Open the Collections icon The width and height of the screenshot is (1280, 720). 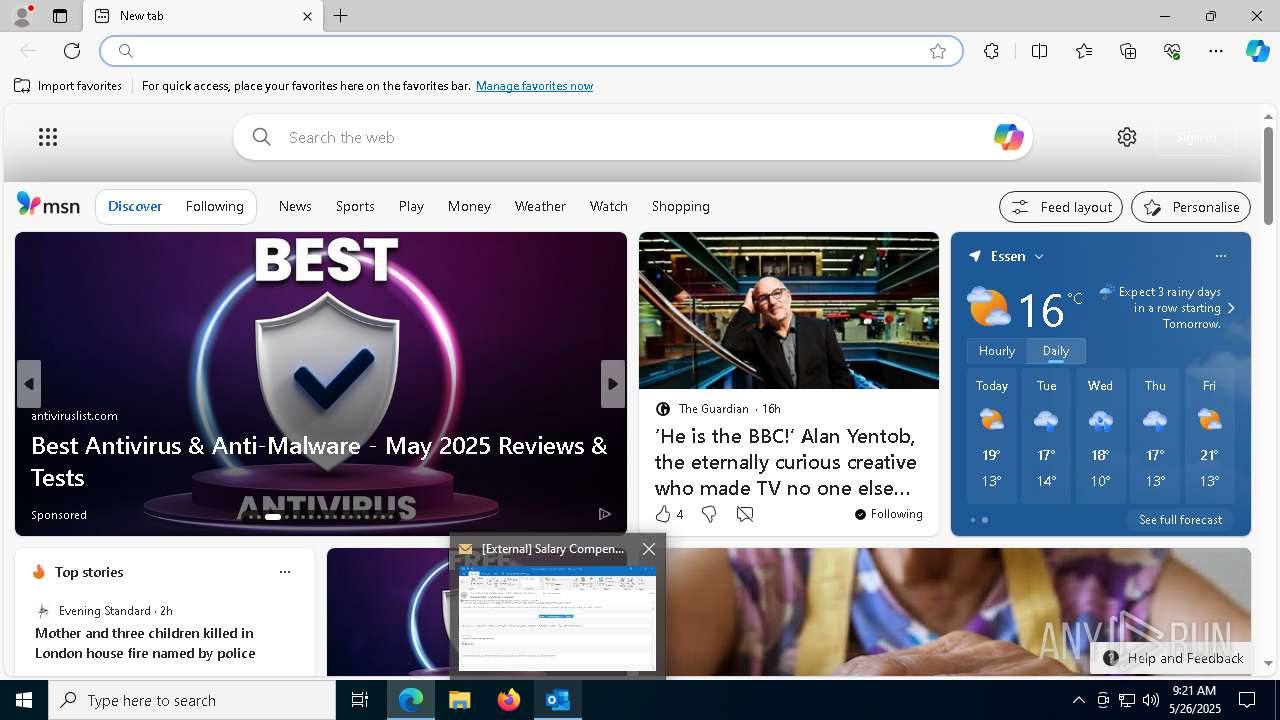click(1128, 51)
